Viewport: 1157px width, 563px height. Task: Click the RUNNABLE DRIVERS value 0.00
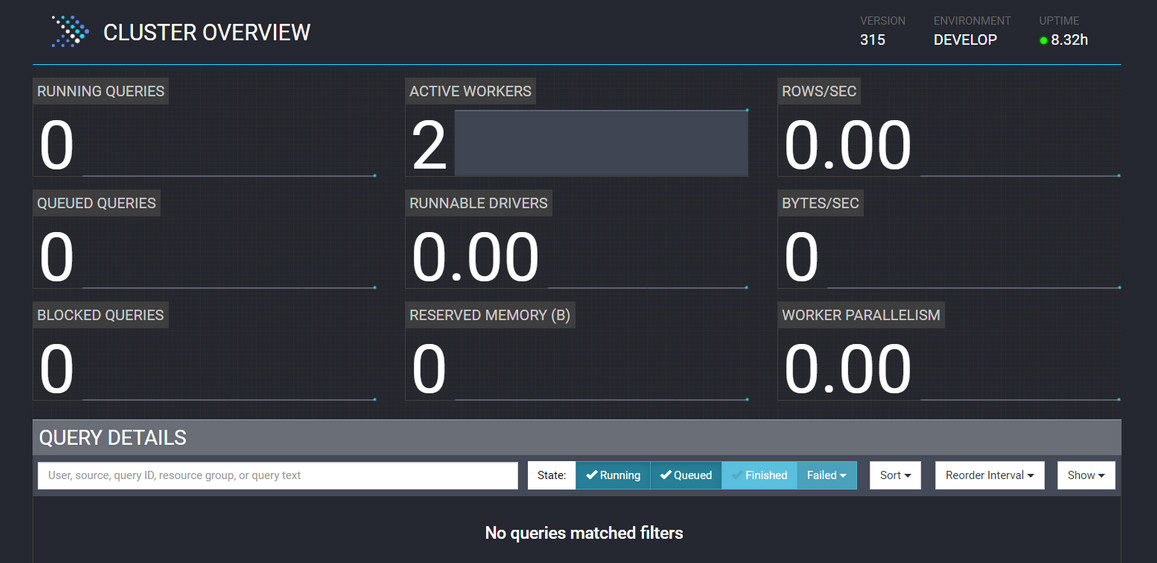475,258
